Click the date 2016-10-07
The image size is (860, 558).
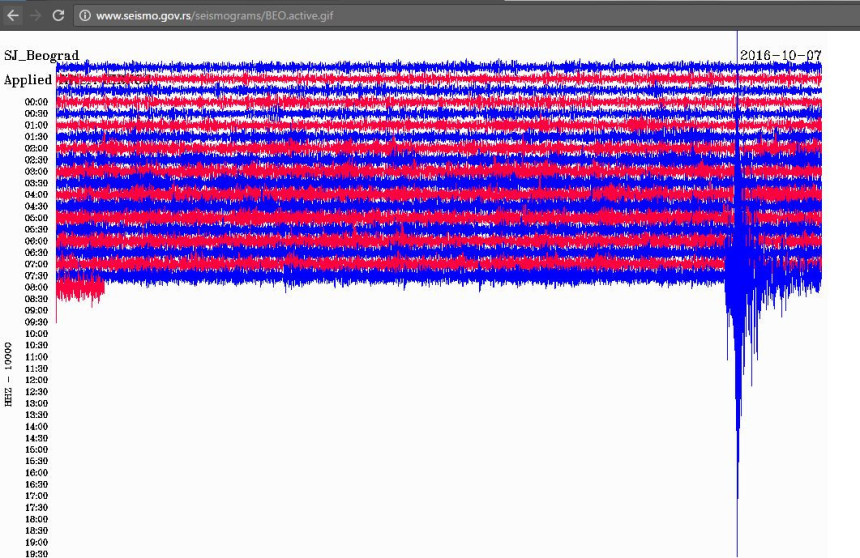point(780,55)
